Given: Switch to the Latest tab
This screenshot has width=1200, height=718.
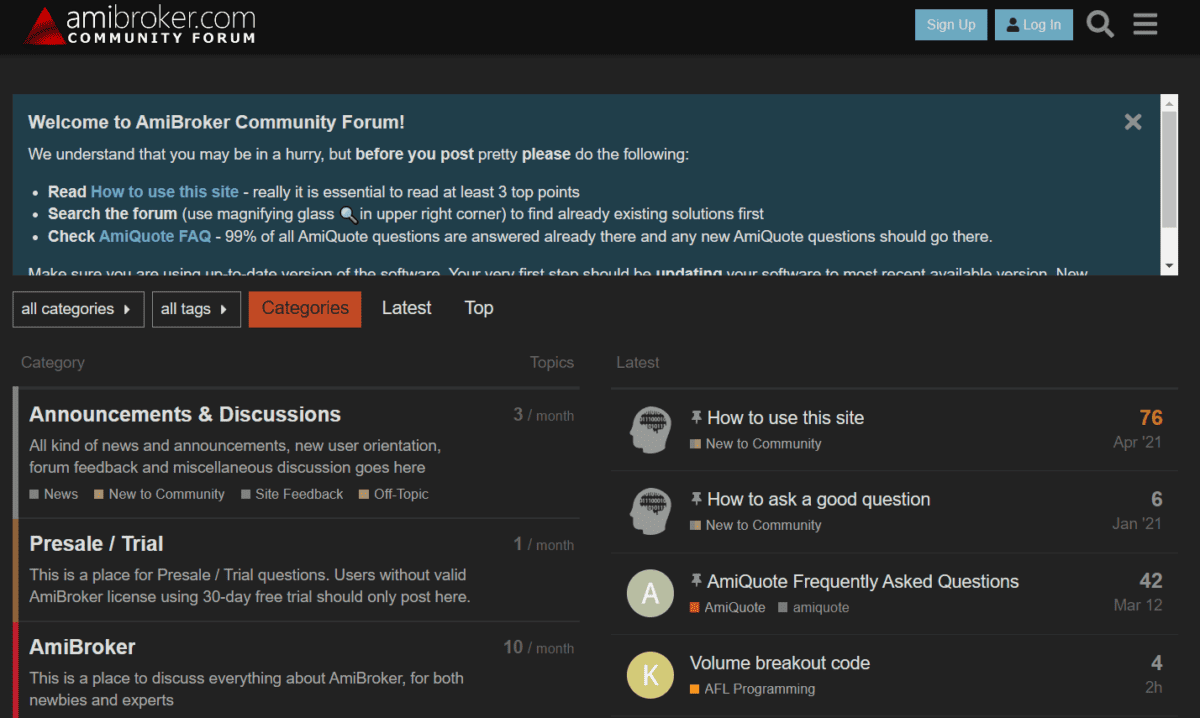Looking at the screenshot, I should 406,308.
